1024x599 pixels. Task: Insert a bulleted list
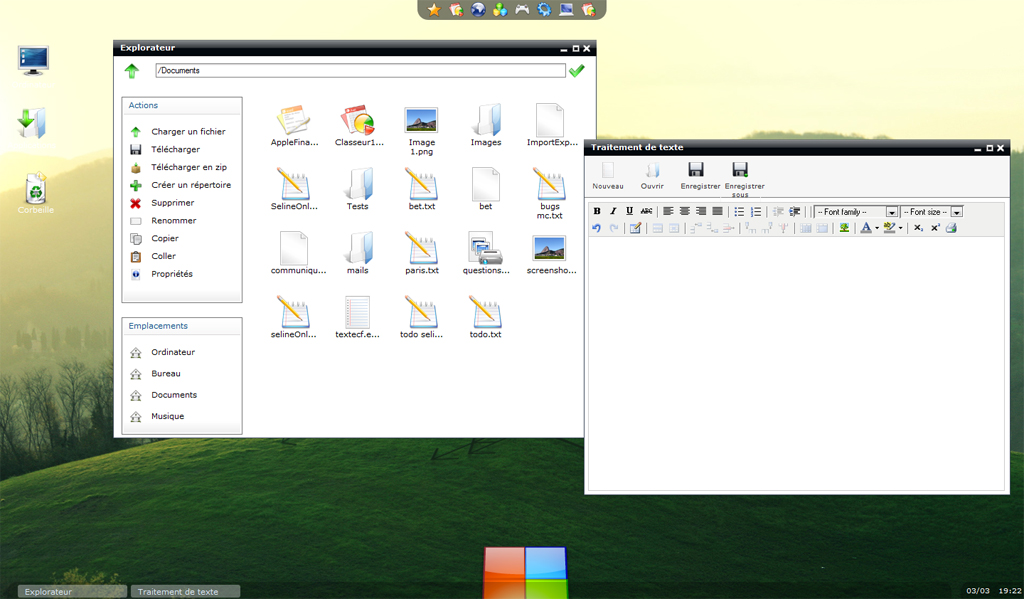pyautogui.click(x=739, y=212)
